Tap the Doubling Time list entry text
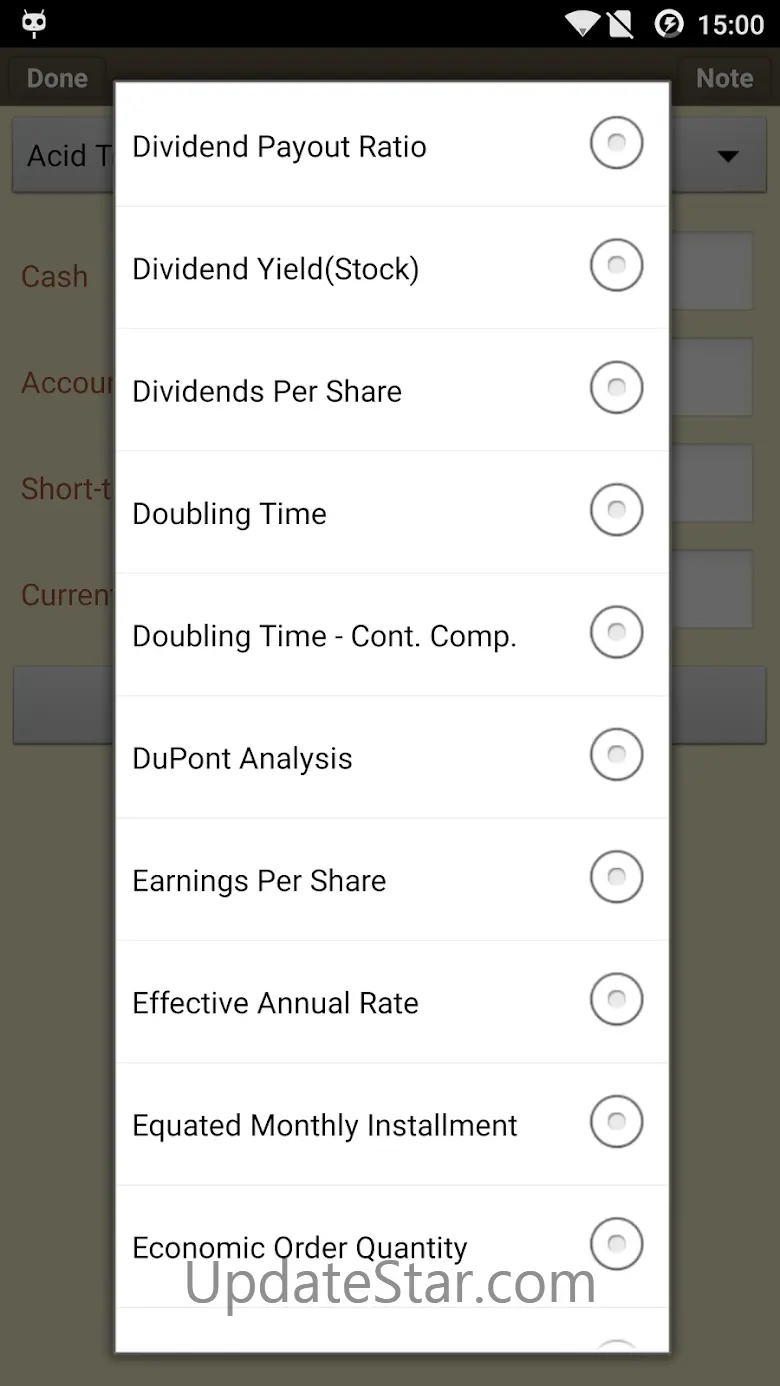Screen dimensions: 780x1386 229,514
